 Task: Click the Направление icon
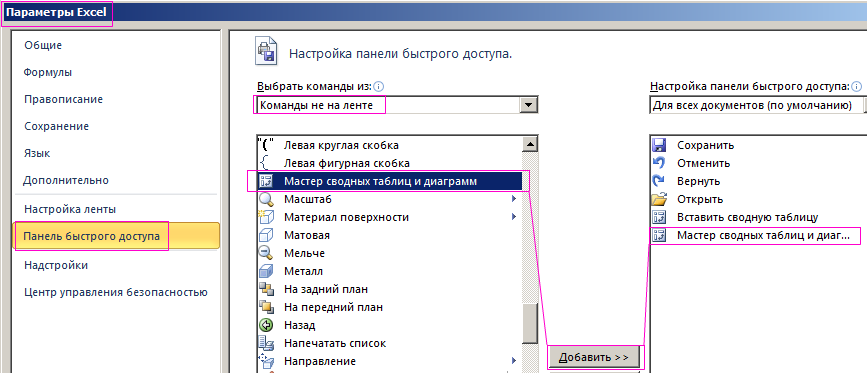point(266,361)
